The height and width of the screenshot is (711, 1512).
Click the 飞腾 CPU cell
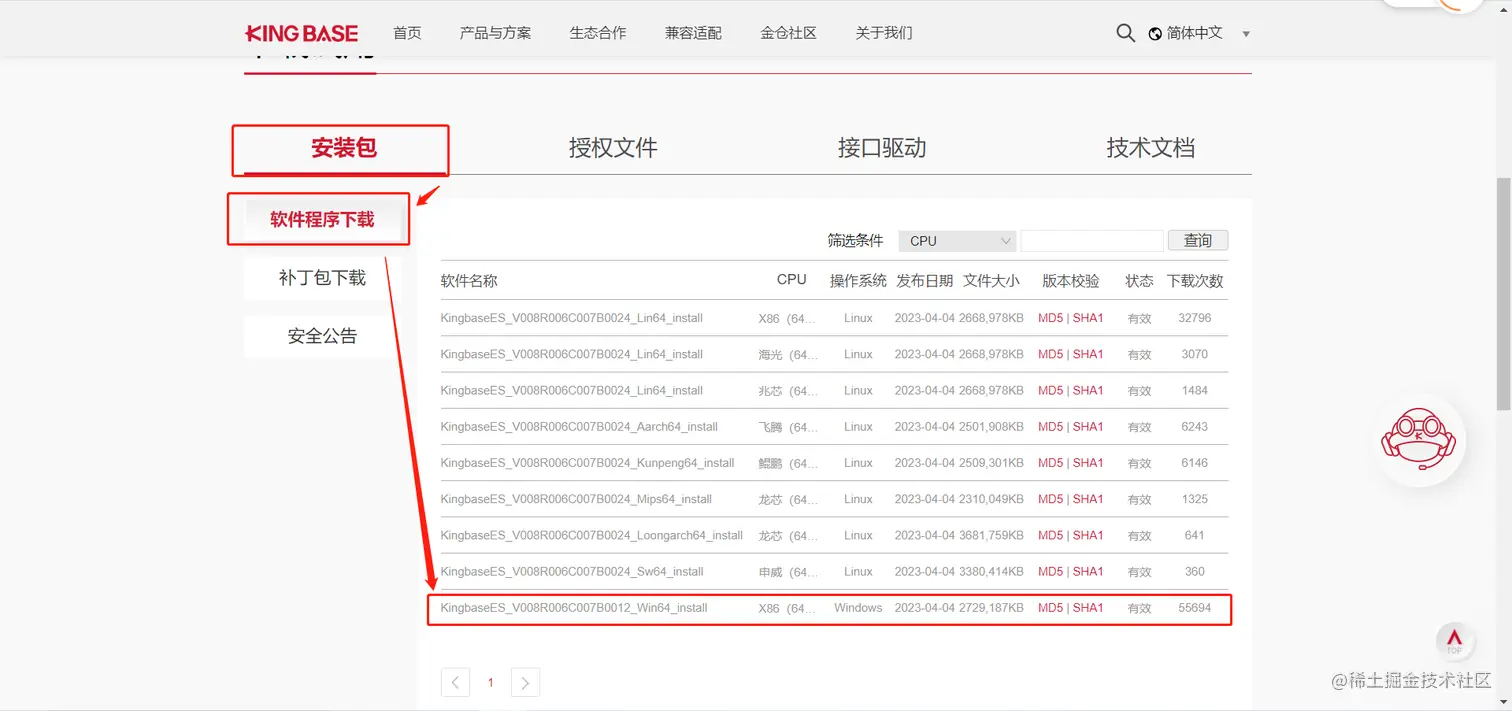788,427
